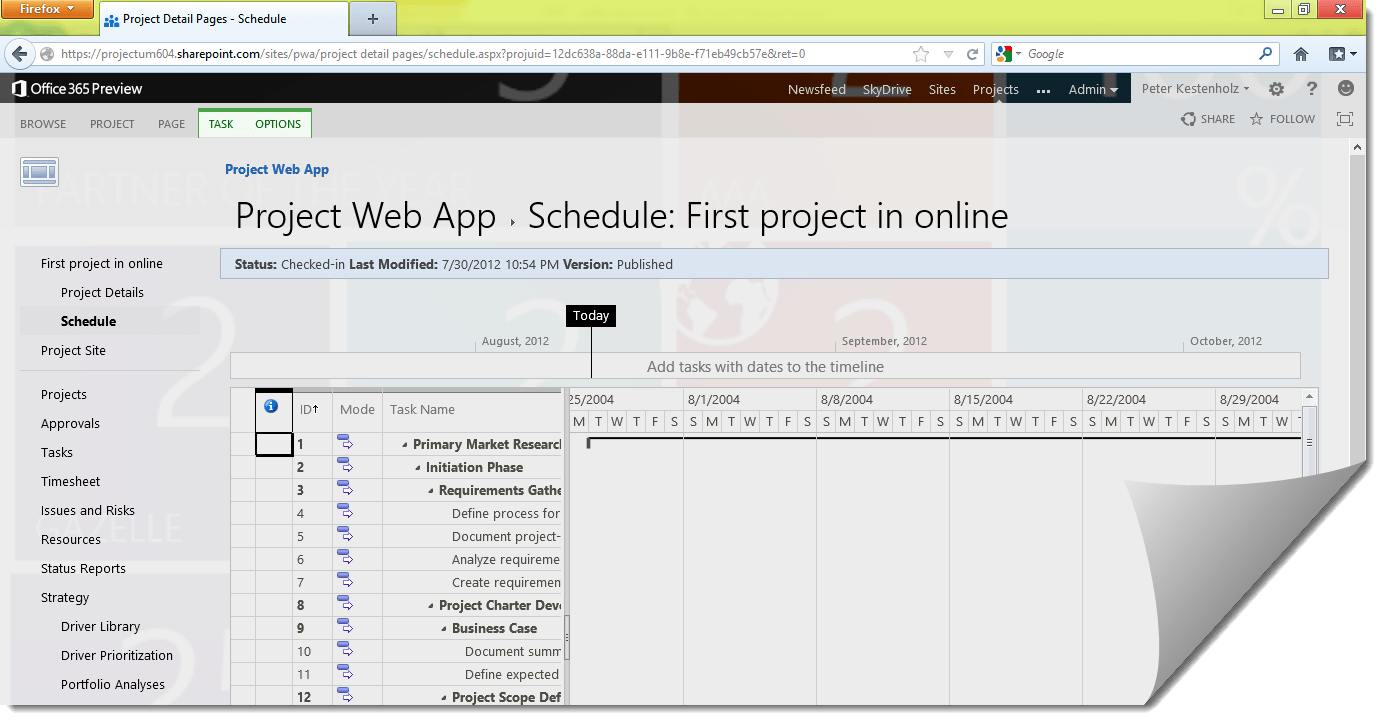Click task mode icon in row 7
Viewport: 1381px width, 720px height.
click(x=345, y=581)
